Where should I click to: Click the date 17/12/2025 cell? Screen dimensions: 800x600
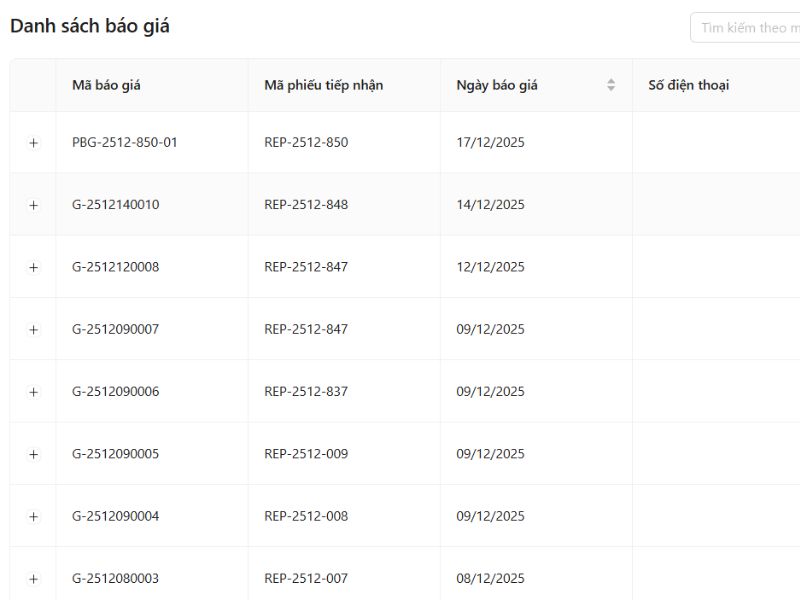(x=490, y=142)
